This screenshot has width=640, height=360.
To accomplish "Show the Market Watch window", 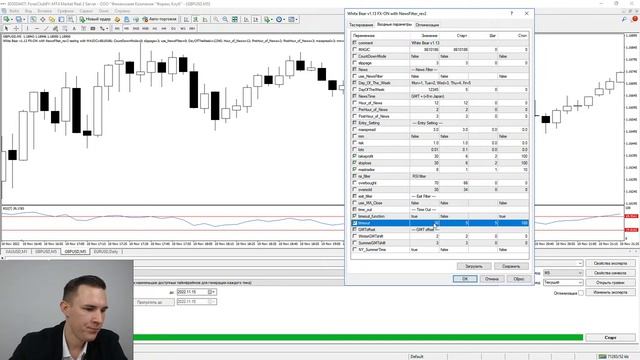I will 33,19.
